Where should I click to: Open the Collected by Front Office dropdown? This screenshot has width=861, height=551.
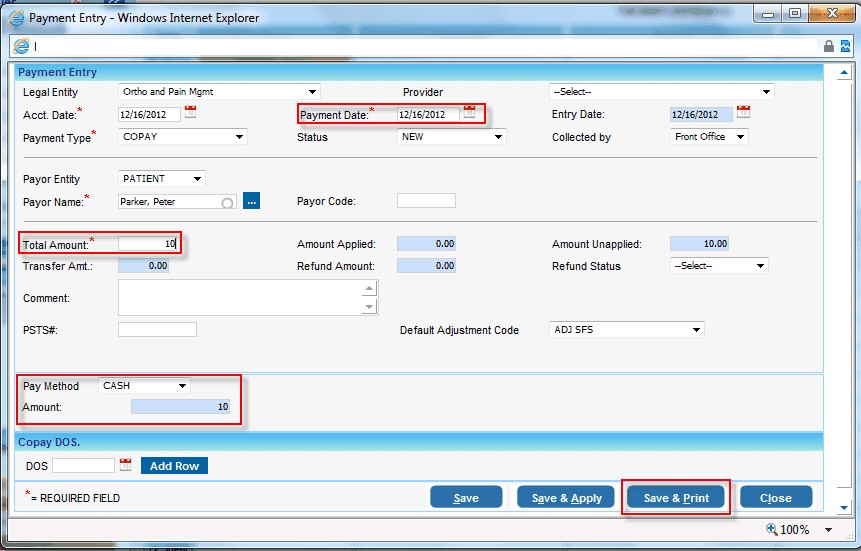tap(740, 137)
